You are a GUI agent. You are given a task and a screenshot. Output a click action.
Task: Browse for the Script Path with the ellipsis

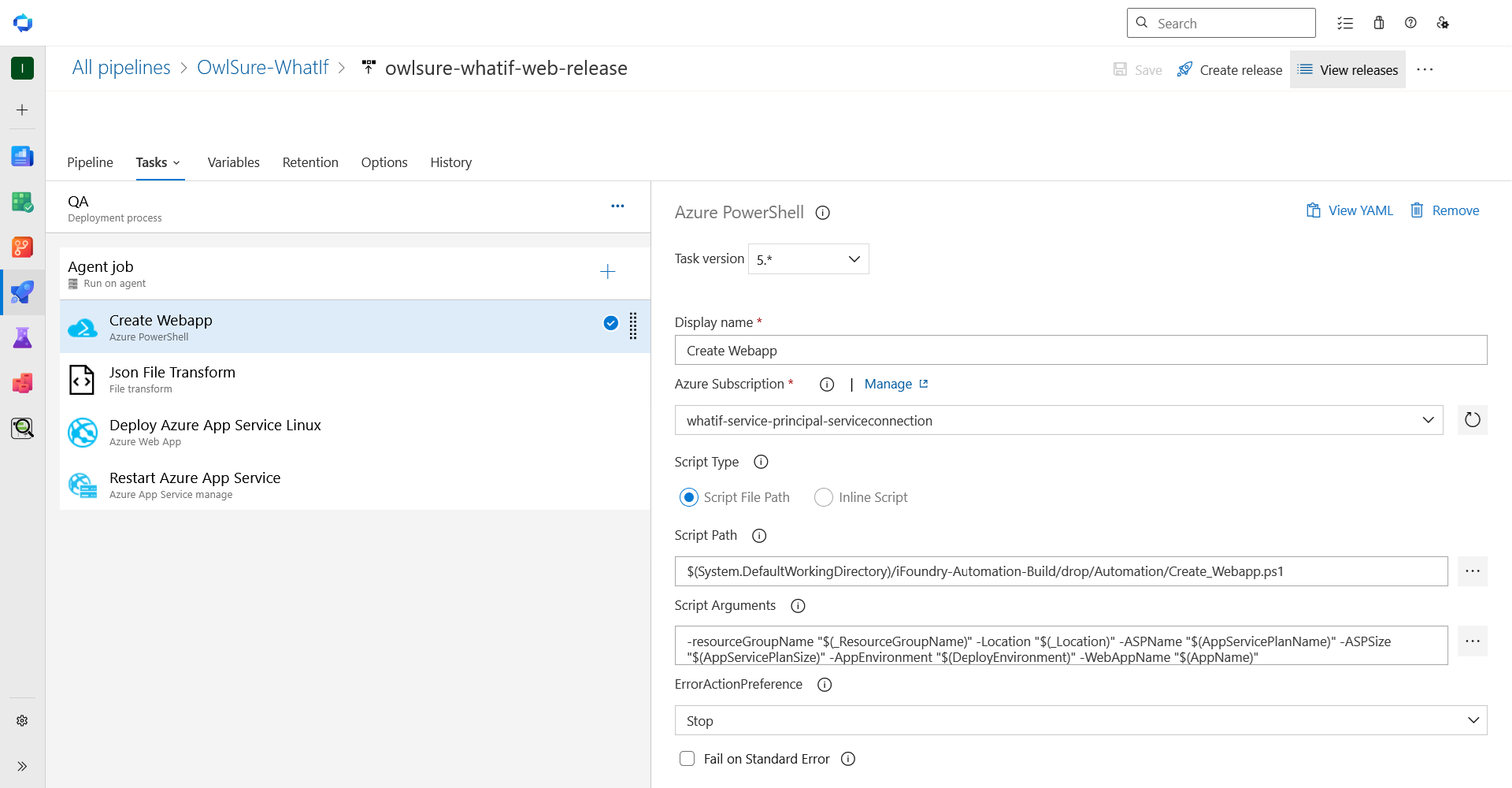point(1473,571)
